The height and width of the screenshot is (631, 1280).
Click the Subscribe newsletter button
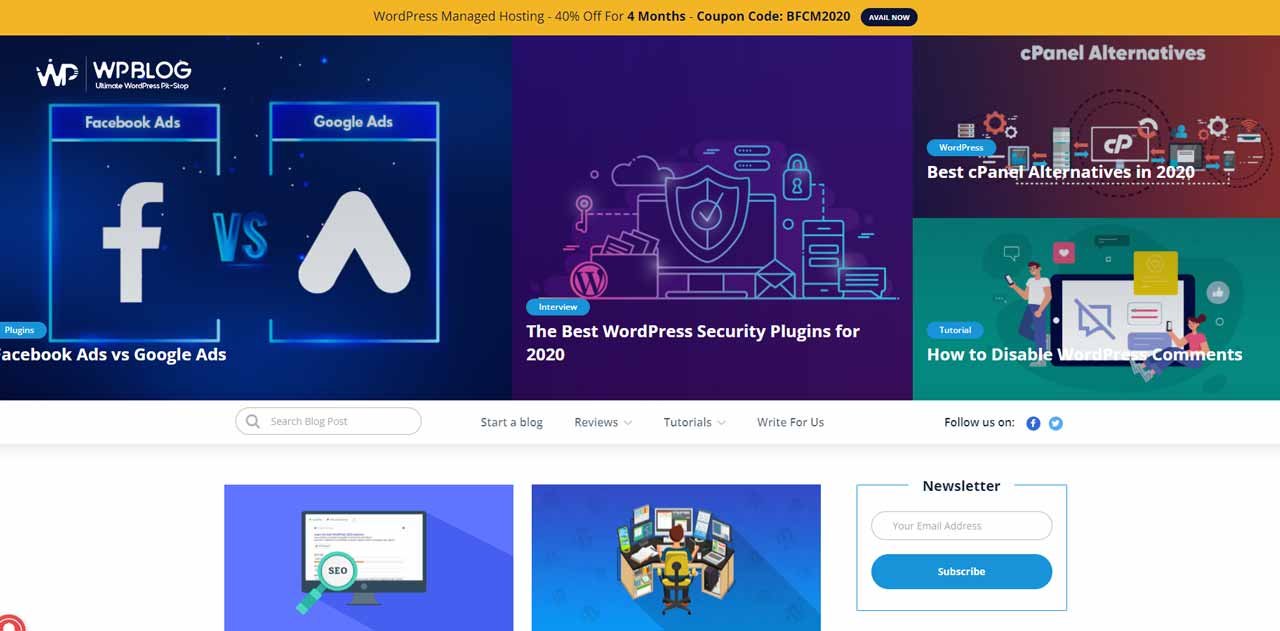click(961, 571)
